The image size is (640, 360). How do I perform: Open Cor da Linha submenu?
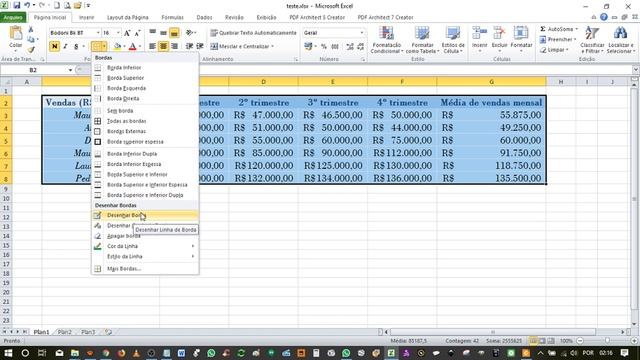tap(145, 246)
